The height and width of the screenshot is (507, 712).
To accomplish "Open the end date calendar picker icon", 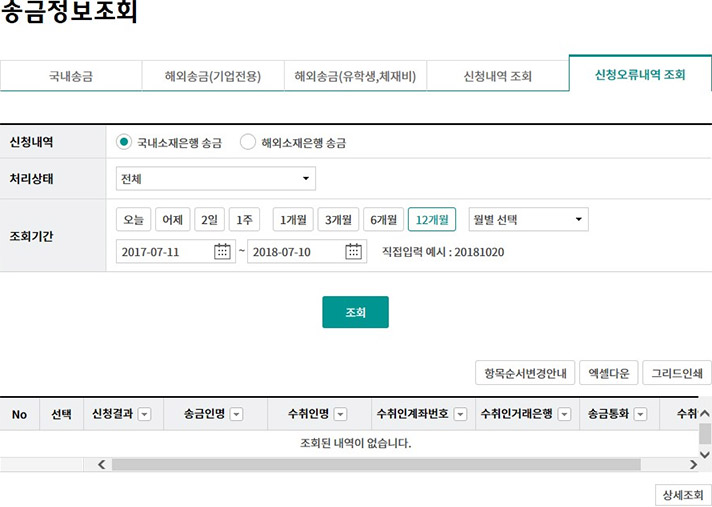I will 354,252.
